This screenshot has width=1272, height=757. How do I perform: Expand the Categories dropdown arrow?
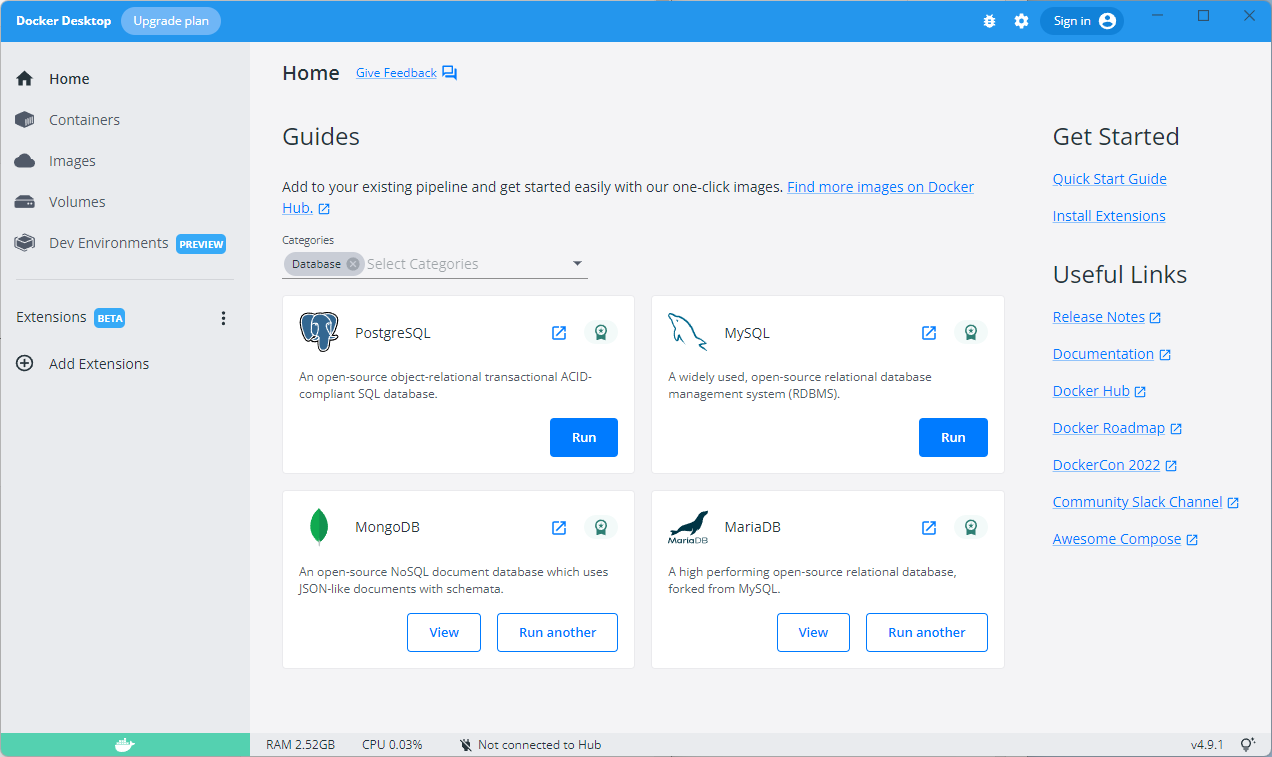[x=577, y=264]
